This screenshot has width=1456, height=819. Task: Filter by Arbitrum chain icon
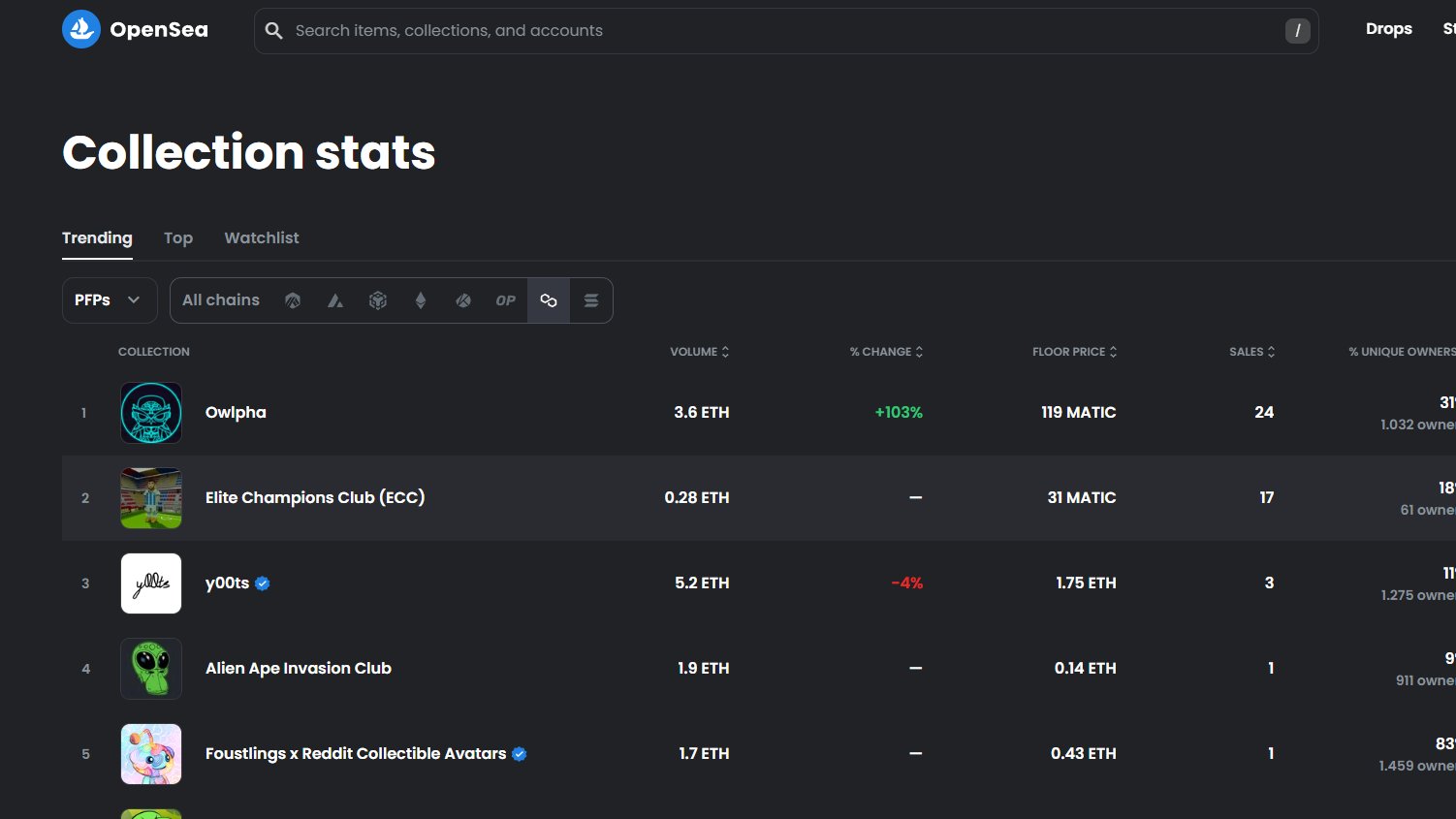293,300
